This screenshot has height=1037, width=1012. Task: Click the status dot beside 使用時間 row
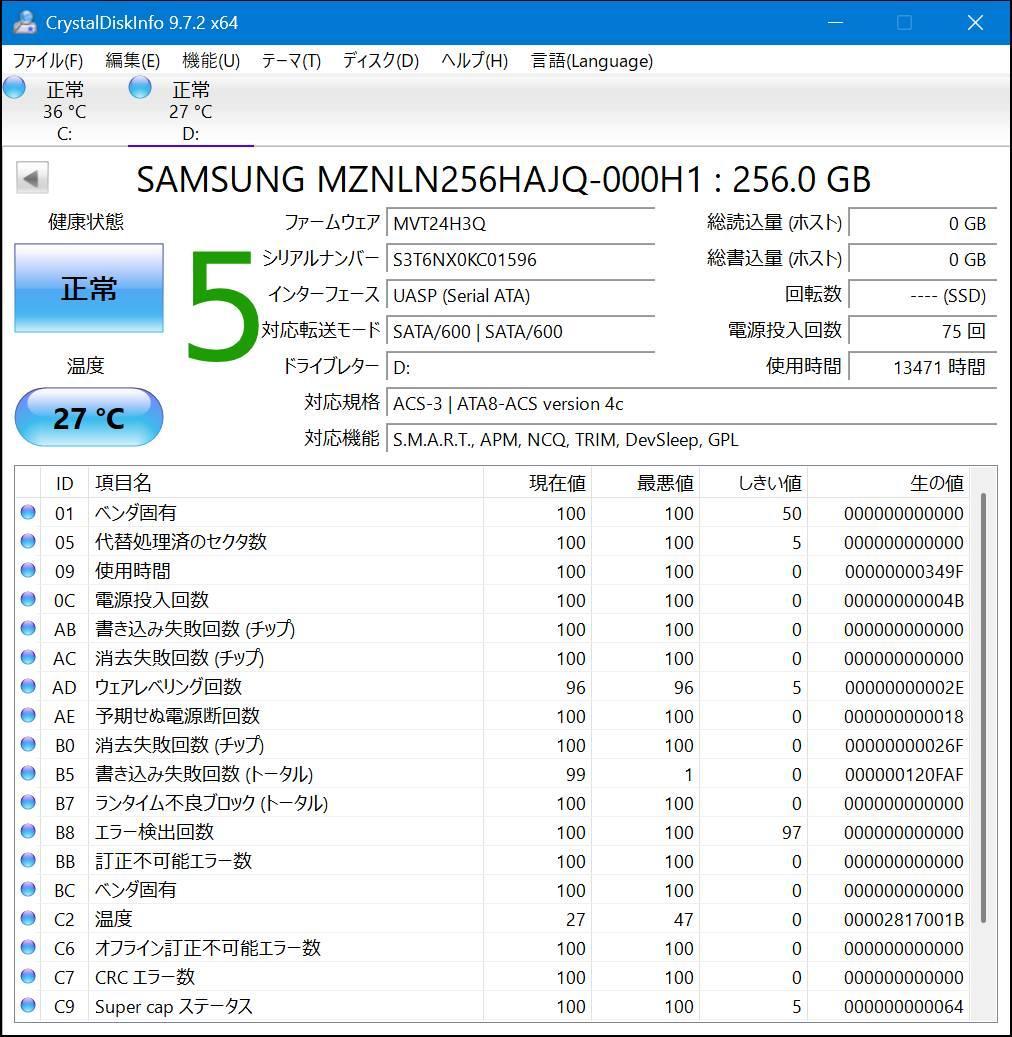(x=30, y=571)
